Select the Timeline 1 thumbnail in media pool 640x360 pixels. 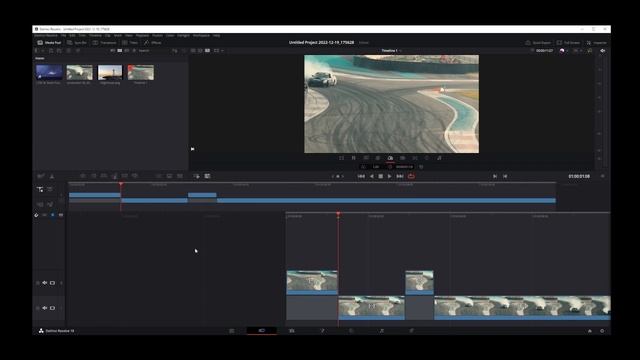coord(141,72)
